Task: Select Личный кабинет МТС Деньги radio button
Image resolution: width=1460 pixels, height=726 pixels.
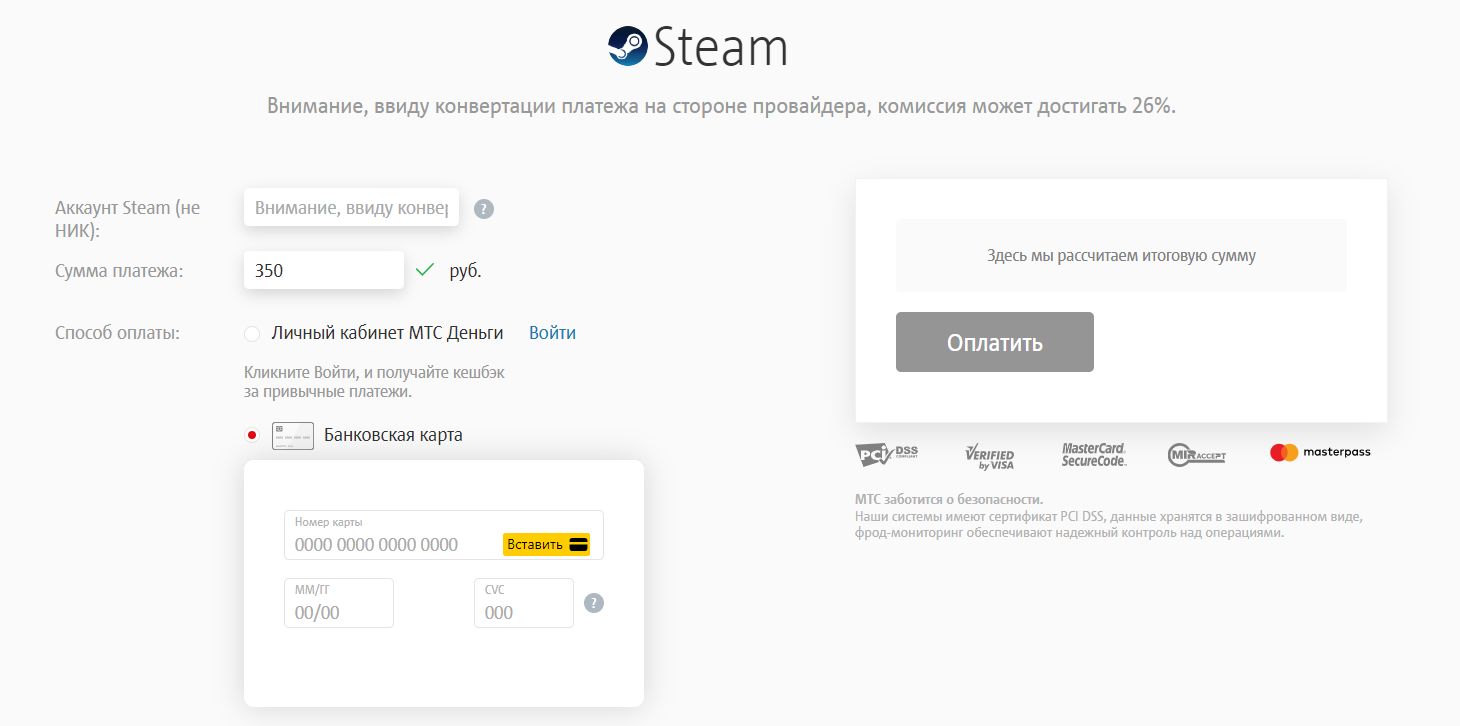Action: (252, 334)
